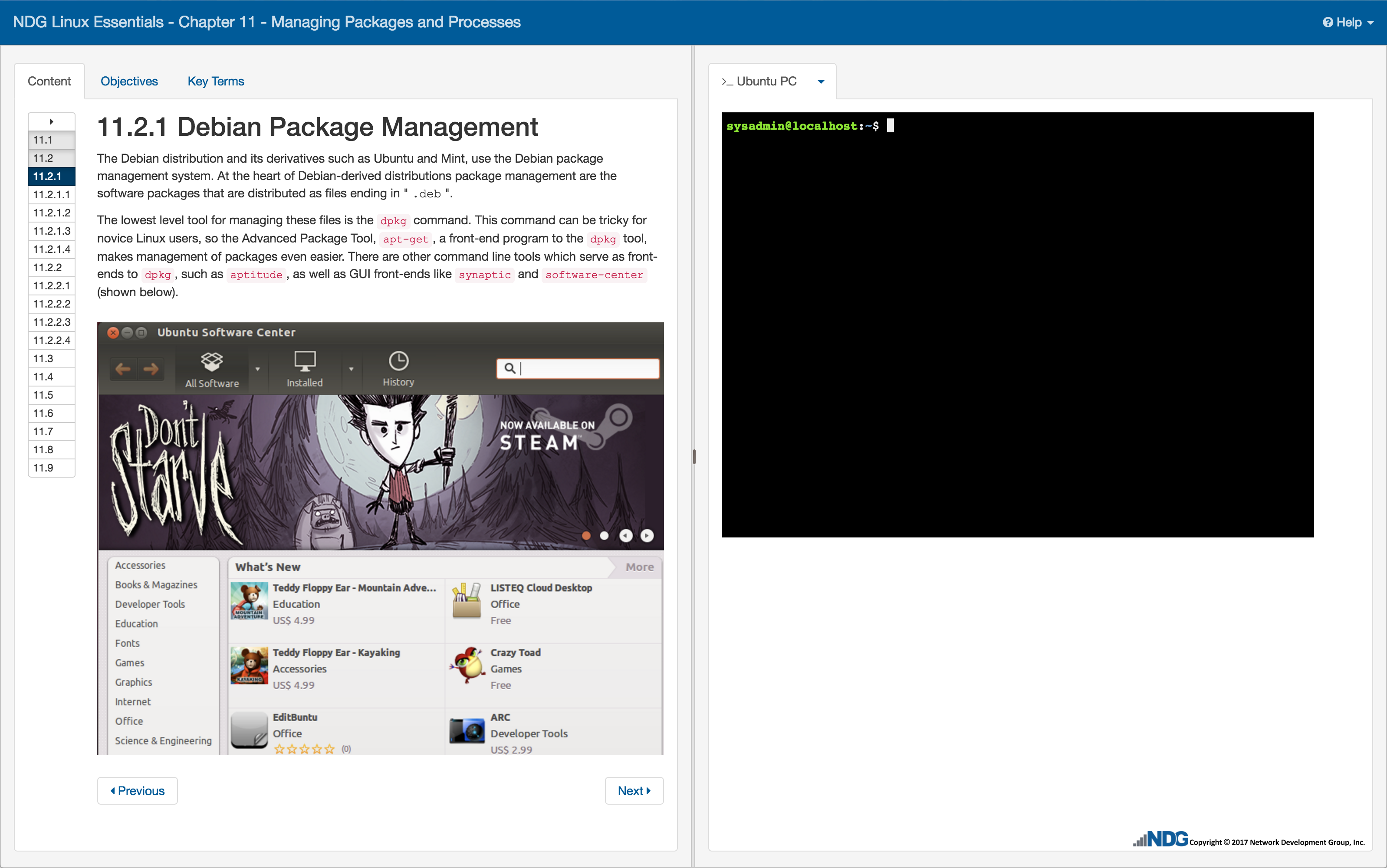The height and width of the screenshot is (868, 1387).
Task: Click the Help question mark icon
Action: (1327, 23)
